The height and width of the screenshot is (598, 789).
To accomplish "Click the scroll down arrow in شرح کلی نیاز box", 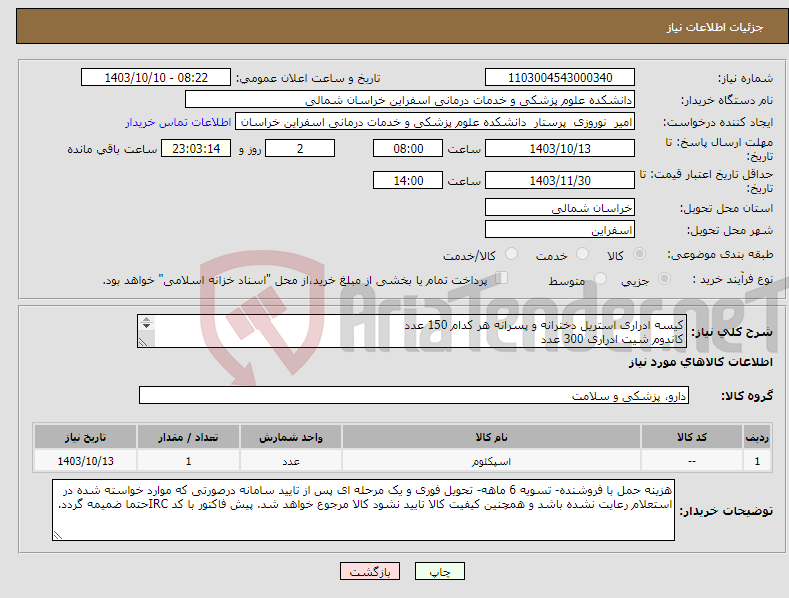I will point(146,326).
